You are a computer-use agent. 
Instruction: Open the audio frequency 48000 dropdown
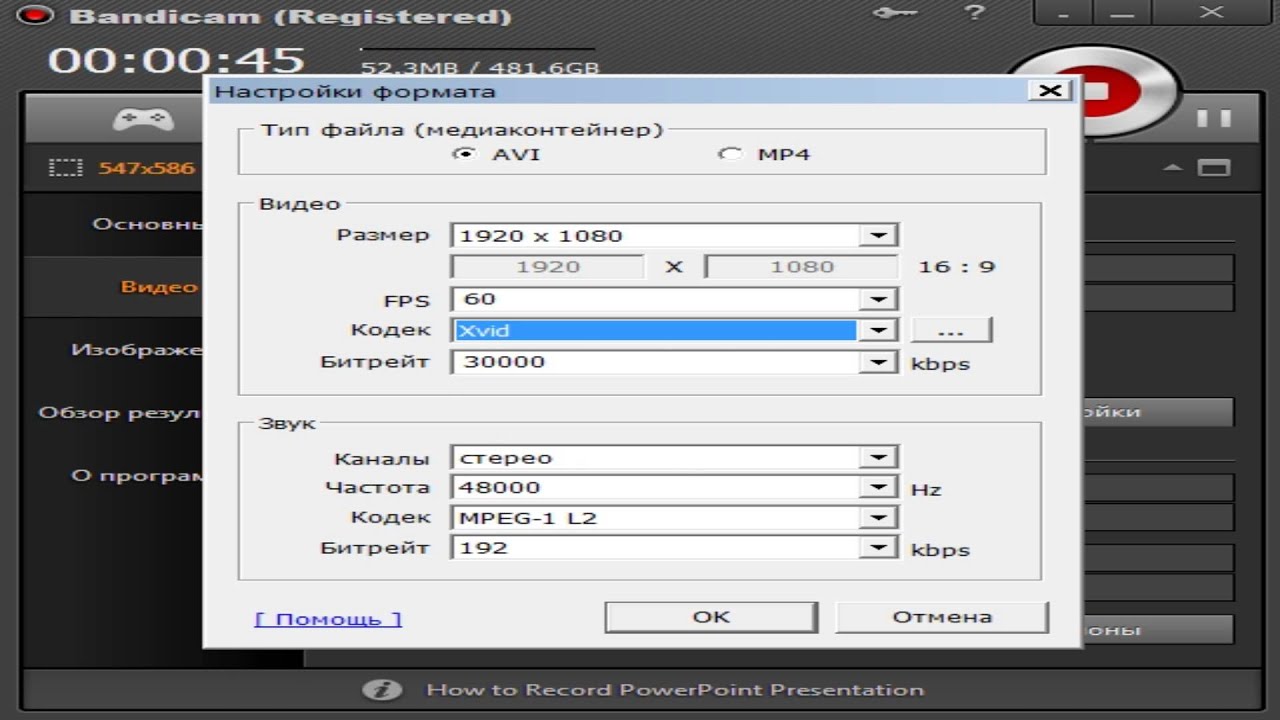pyautogui.click(x=675, y=488)
